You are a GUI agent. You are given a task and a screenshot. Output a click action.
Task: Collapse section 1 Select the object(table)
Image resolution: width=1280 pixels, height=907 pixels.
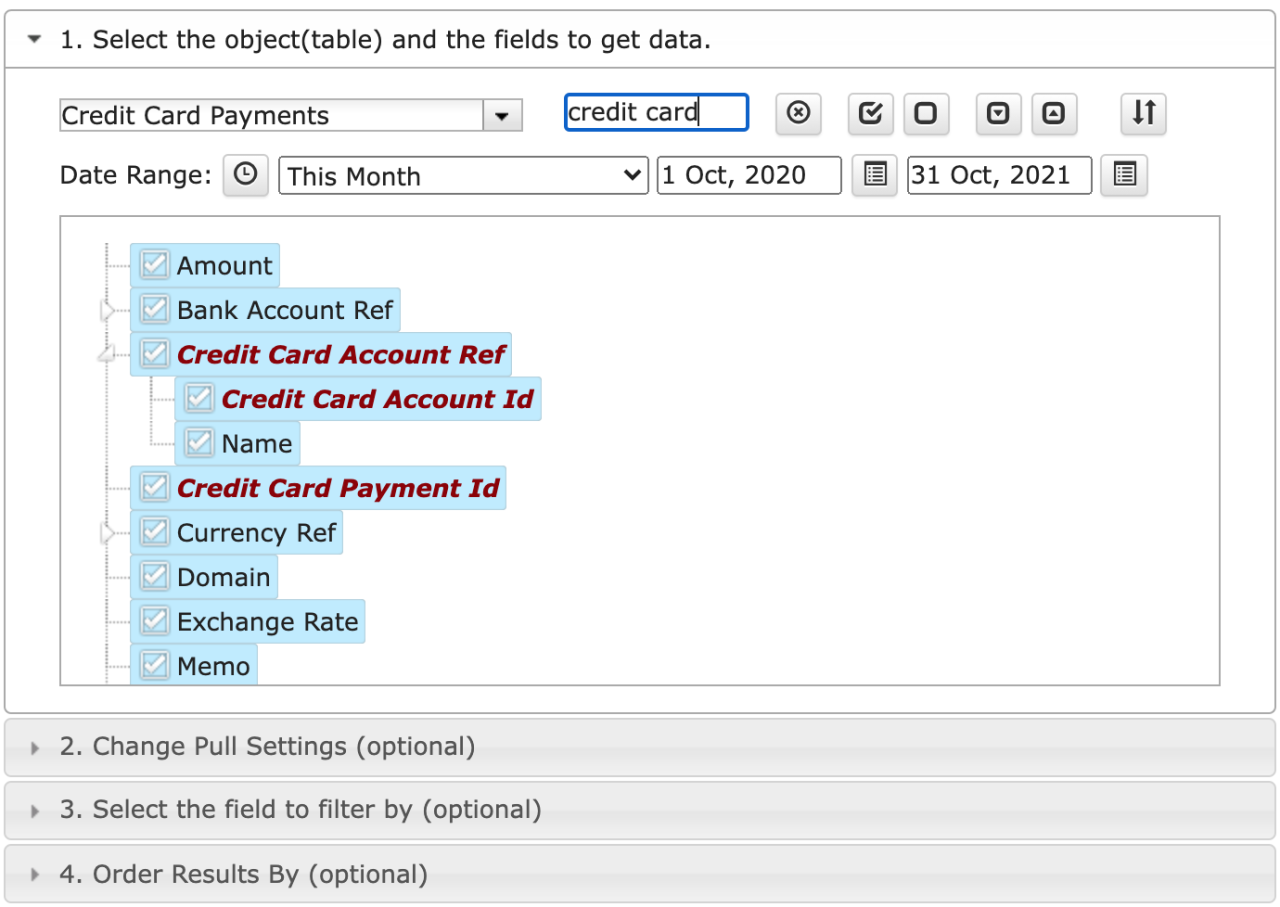(640, 40)
